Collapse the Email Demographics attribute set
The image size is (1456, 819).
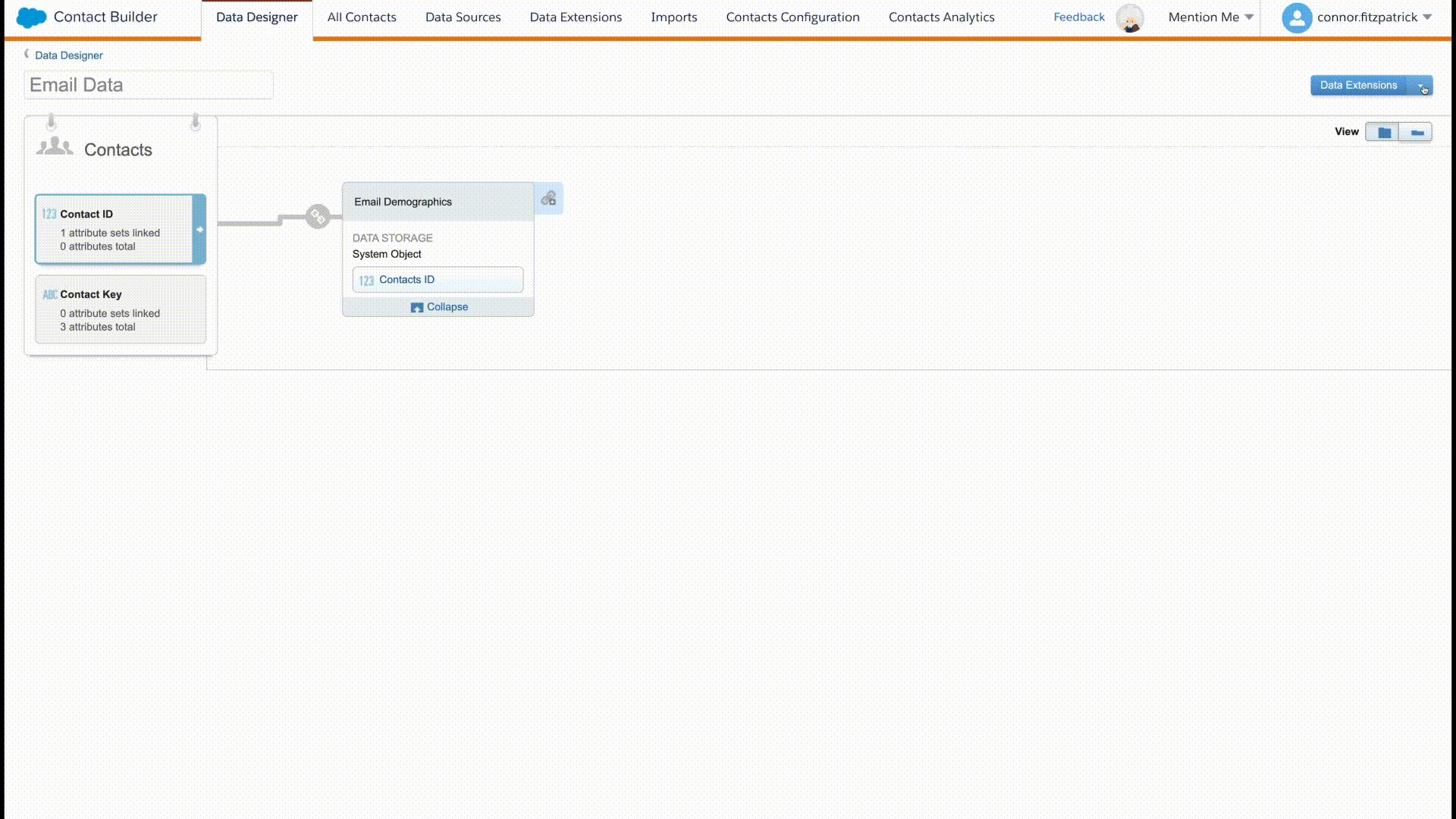pyautogui.click(x=439, y=307)
